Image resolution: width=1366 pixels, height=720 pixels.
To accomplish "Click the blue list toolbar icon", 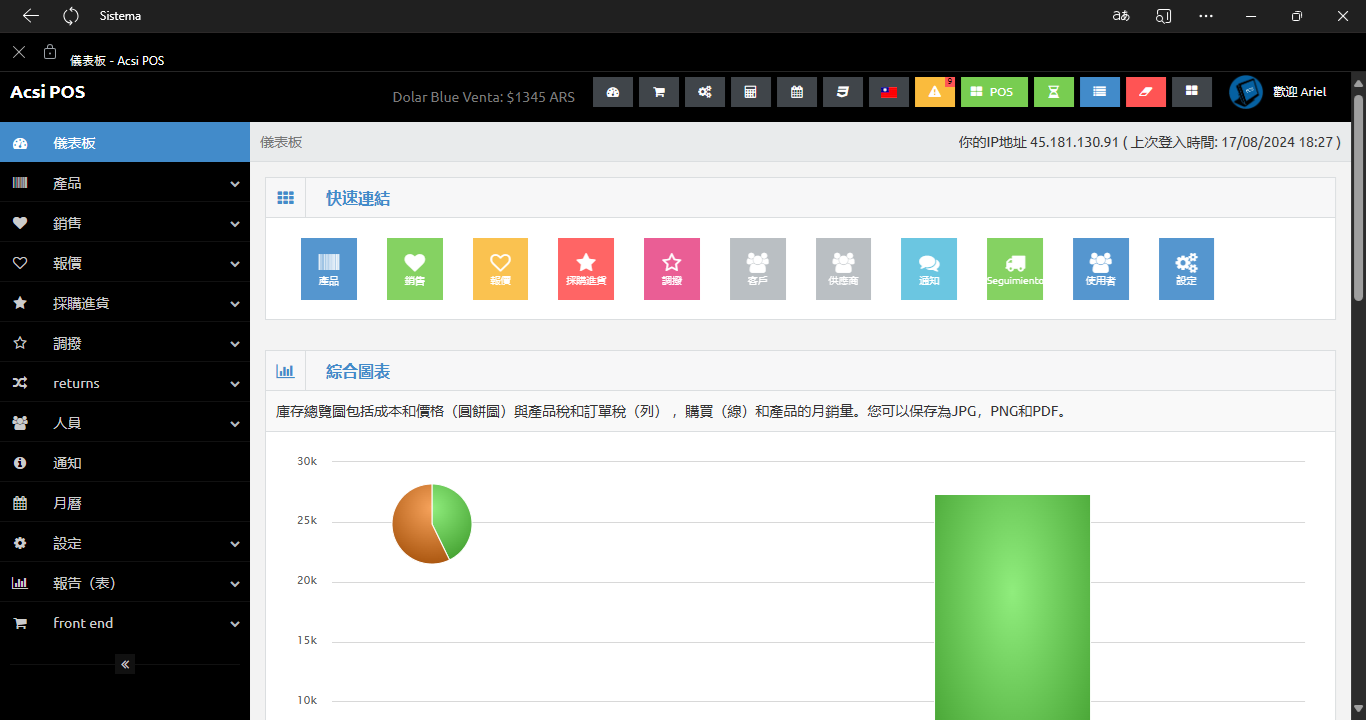I will tap(1099, 92).
